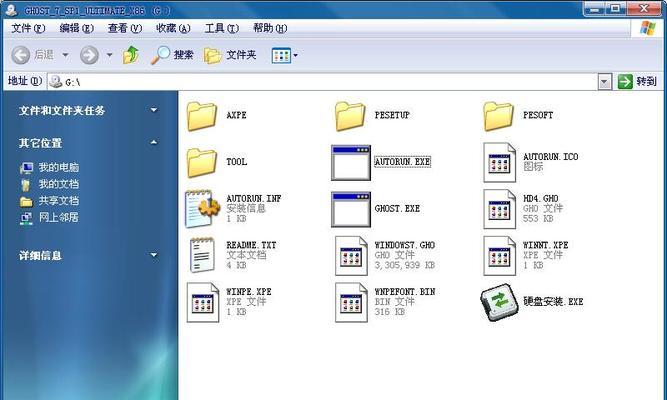Expand File and Folder Tasks (文件和文件夹任务) panel
The width and height of the screenshot is (667, 400).
[x=154, y=110]
